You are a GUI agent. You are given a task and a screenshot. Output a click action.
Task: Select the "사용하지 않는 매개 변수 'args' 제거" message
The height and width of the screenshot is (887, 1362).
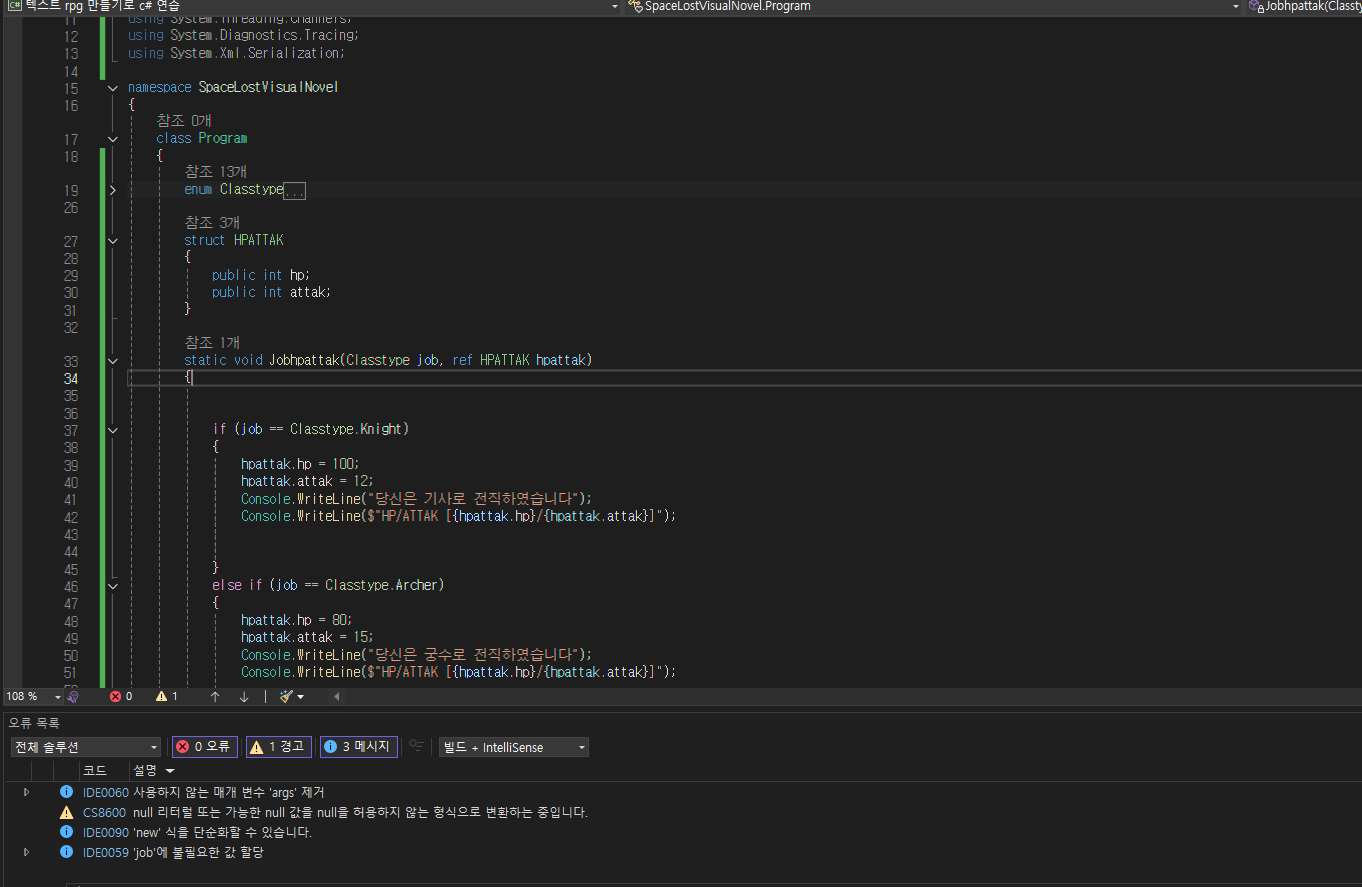(229, 792)
